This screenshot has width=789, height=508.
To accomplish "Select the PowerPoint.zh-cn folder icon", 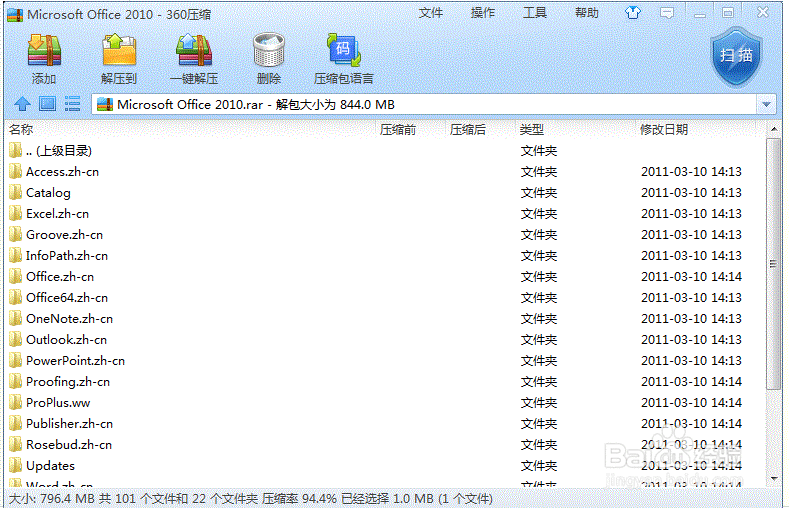I will (x=16, y=361).
